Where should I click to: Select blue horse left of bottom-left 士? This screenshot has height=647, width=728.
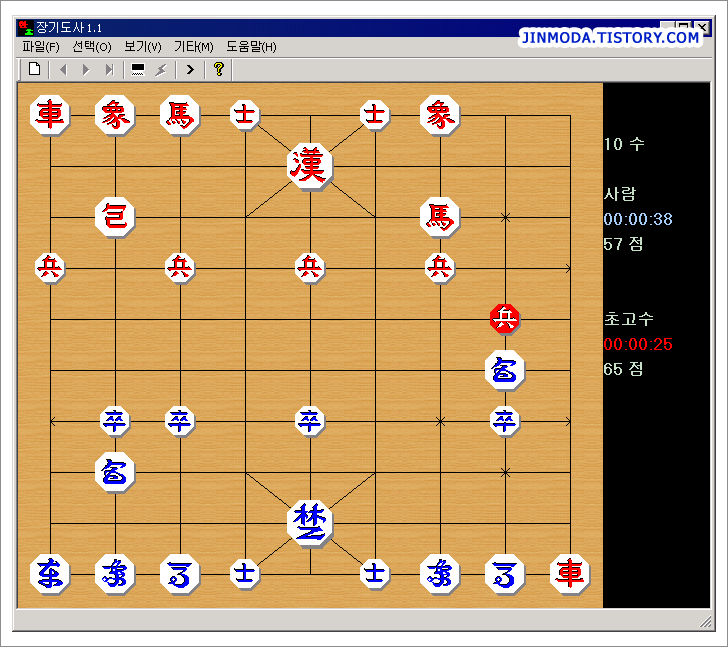pyautogui.click(x=180, y=575)
